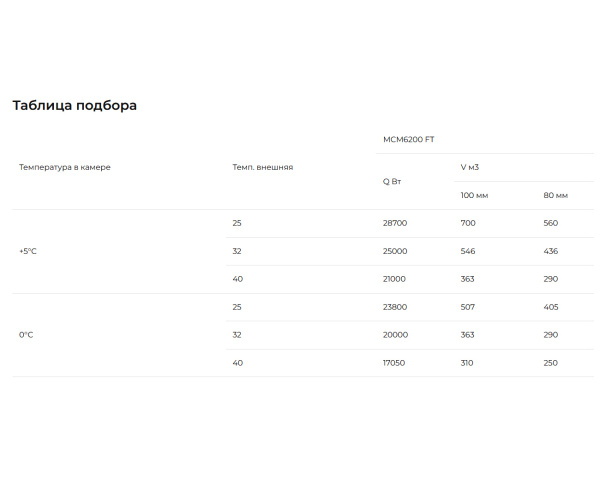The width and height of the screenshot is (600, 480).
Task: Click the 17050 power value cell
Action: (394, 363)
